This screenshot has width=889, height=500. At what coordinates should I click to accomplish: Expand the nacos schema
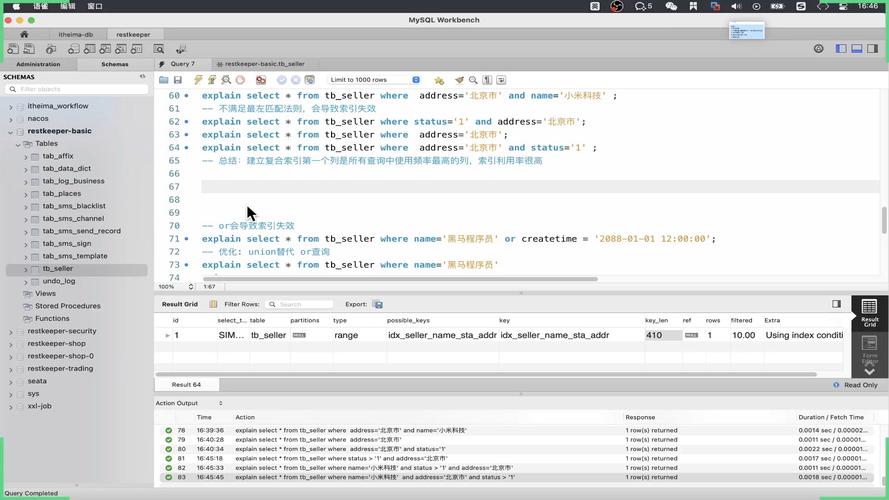coord(11,119)
